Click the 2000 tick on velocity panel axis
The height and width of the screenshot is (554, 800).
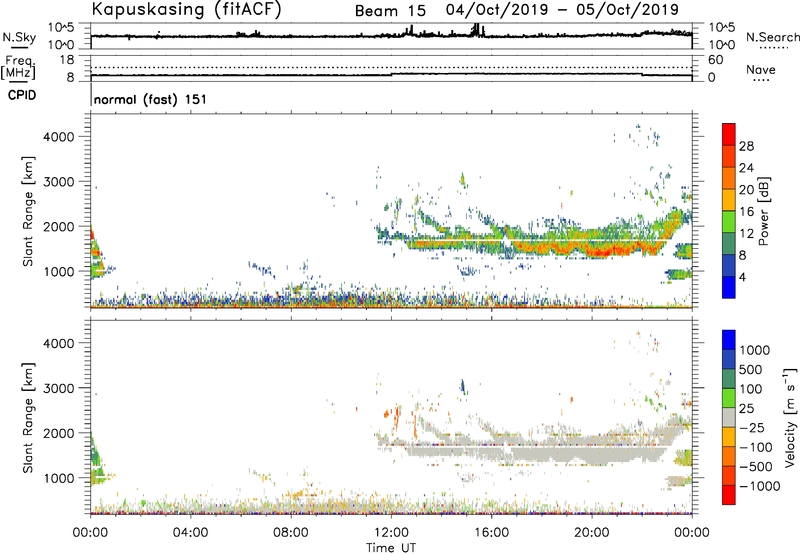[x=59, y=433]
